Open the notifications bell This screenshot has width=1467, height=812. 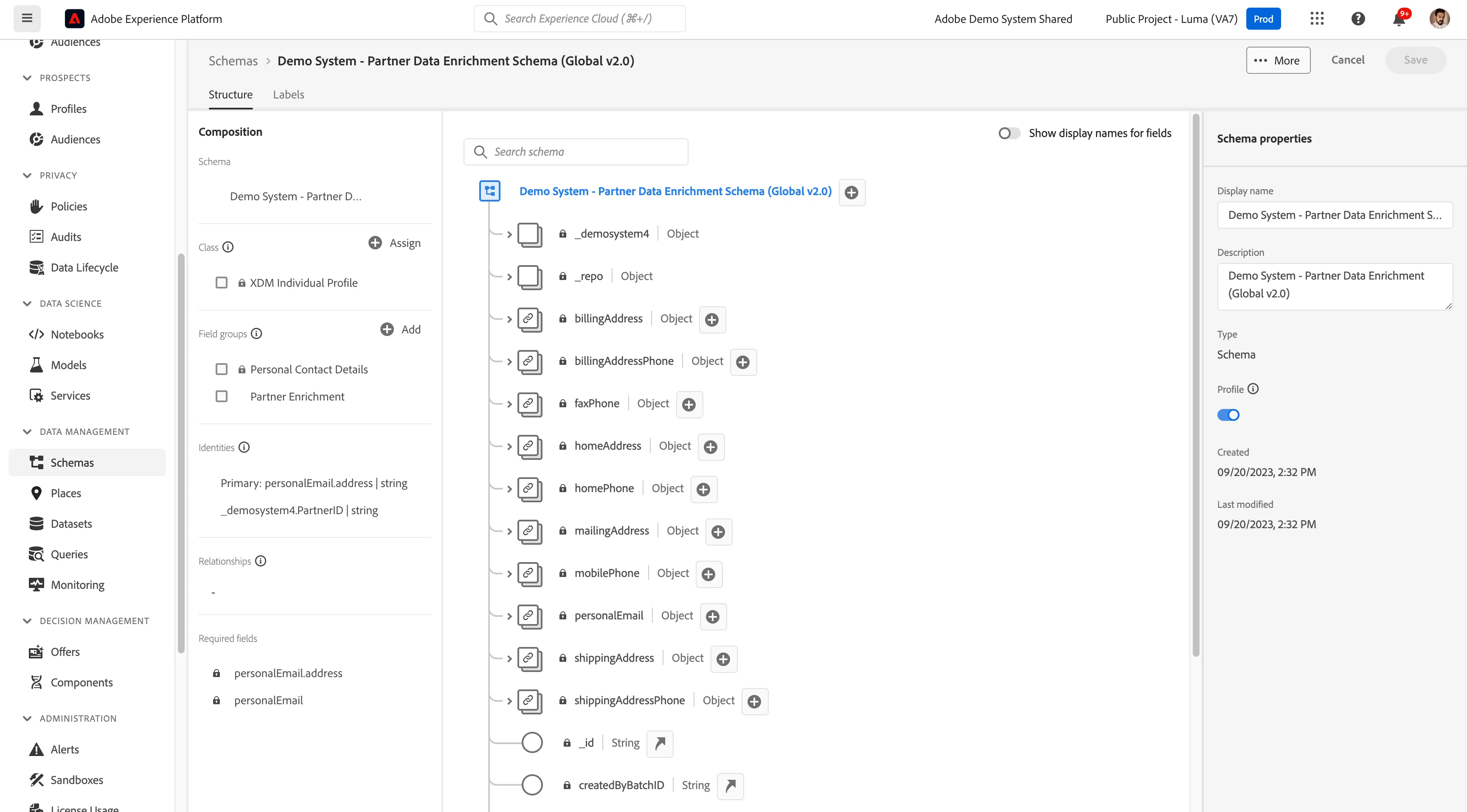tap(1399, 19)
